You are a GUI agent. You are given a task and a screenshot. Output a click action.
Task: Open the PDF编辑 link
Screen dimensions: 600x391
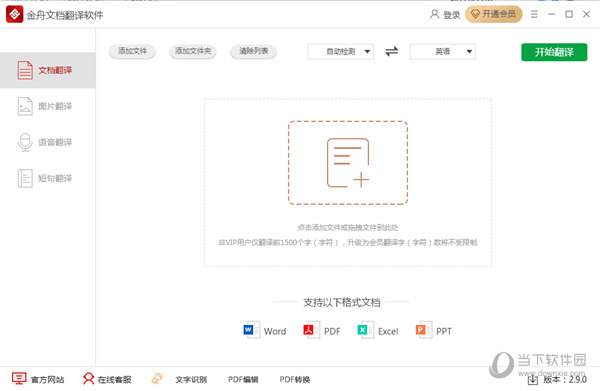coord(243,380)
